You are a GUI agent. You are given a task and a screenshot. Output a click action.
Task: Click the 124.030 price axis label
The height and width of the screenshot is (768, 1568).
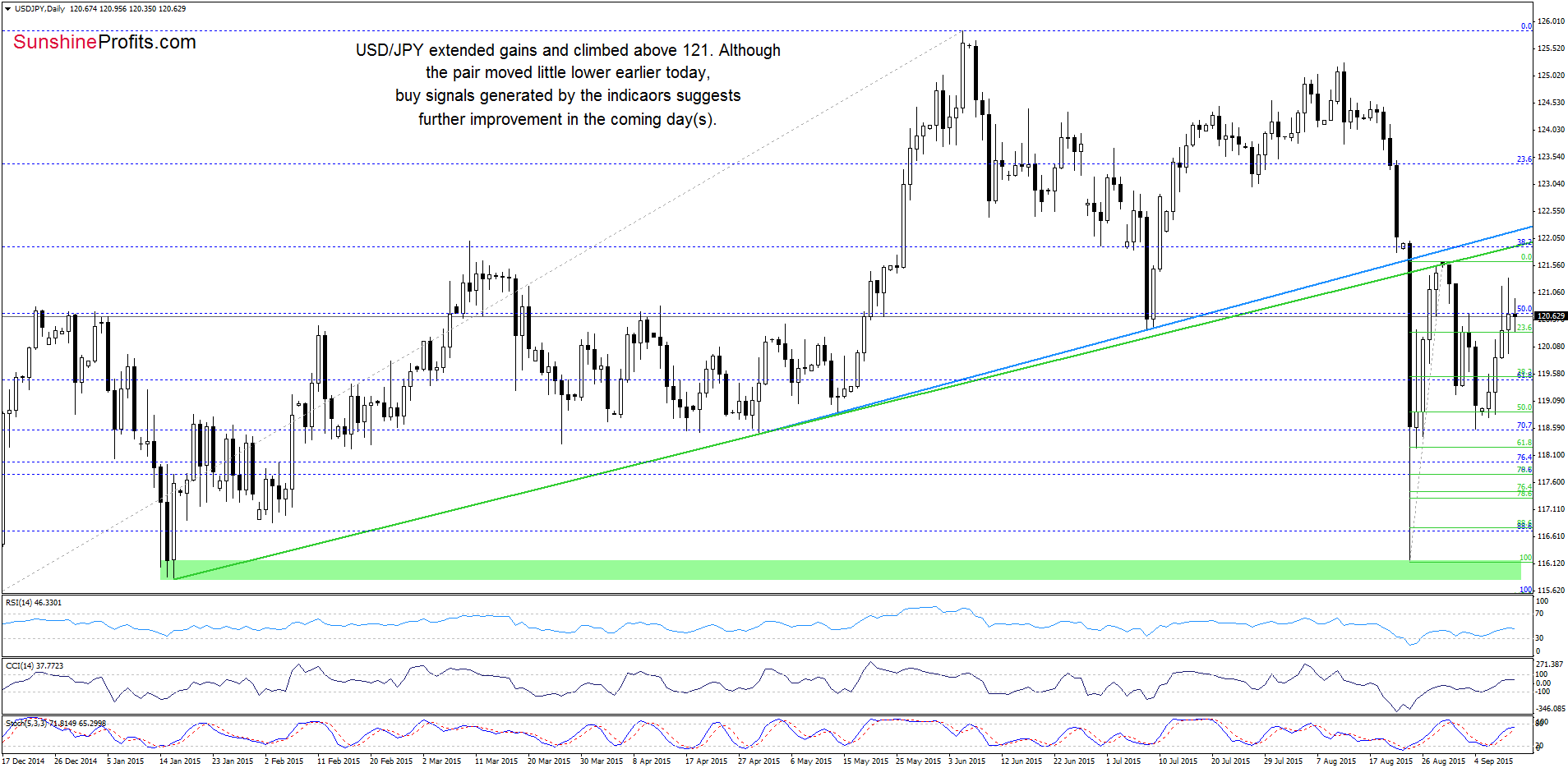1551,130
